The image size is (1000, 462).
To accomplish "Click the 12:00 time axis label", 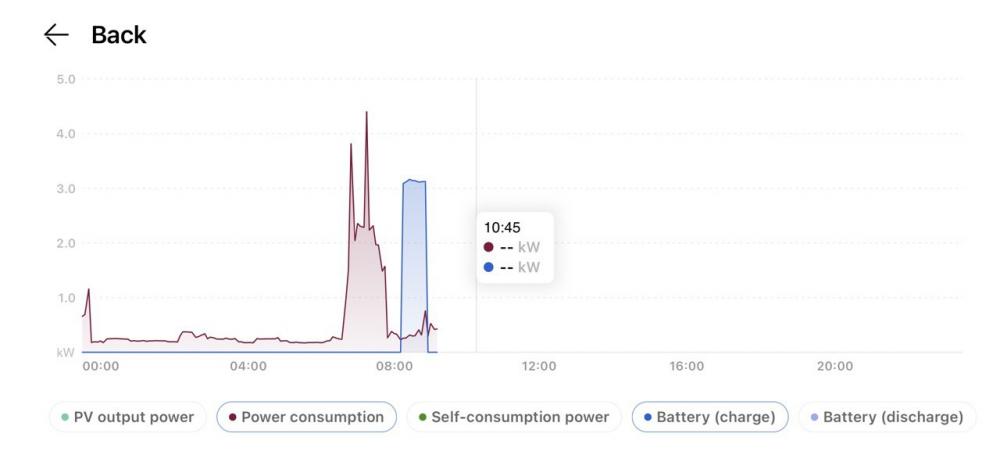I will [x=539, y=366].
